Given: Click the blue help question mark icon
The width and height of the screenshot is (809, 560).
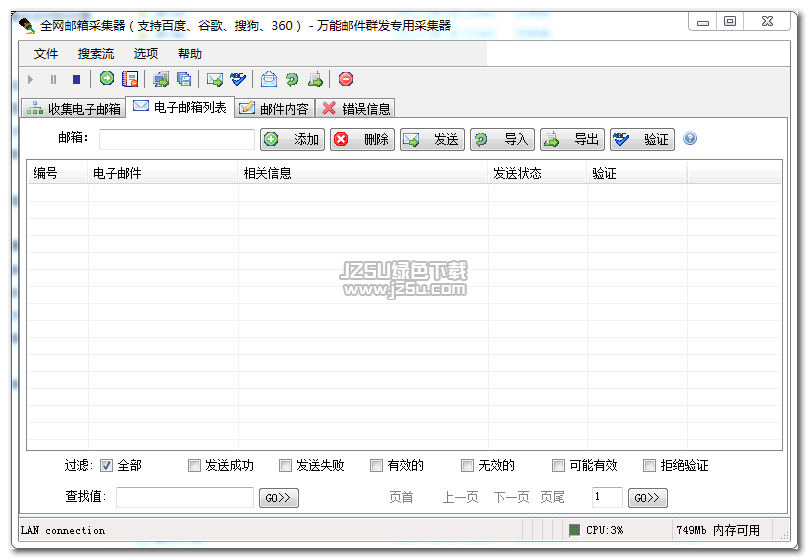Looking at the screenshot, I should pos(690,138).
